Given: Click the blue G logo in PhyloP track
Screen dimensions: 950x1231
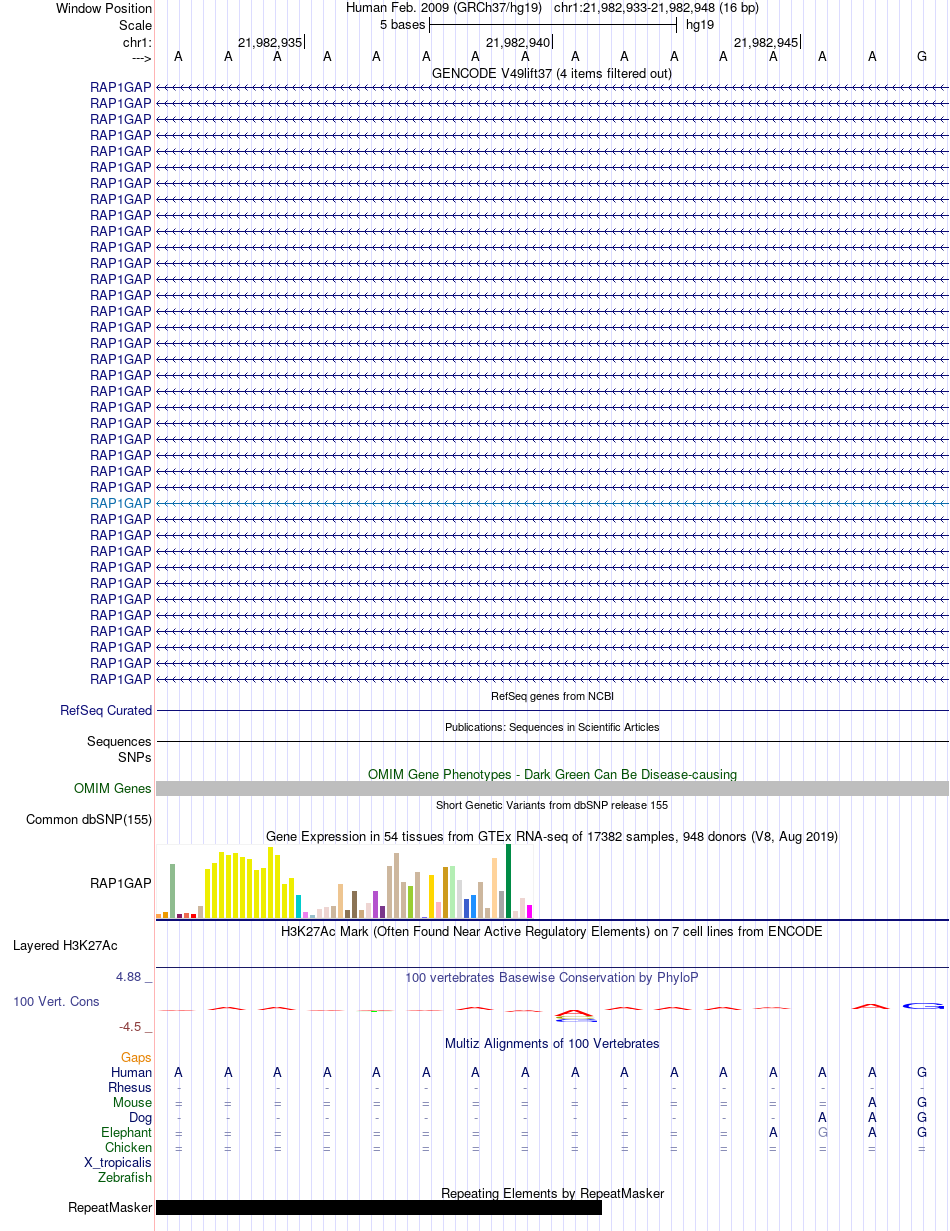Looking at the screenshot, I should click(x=922, y=1006).
